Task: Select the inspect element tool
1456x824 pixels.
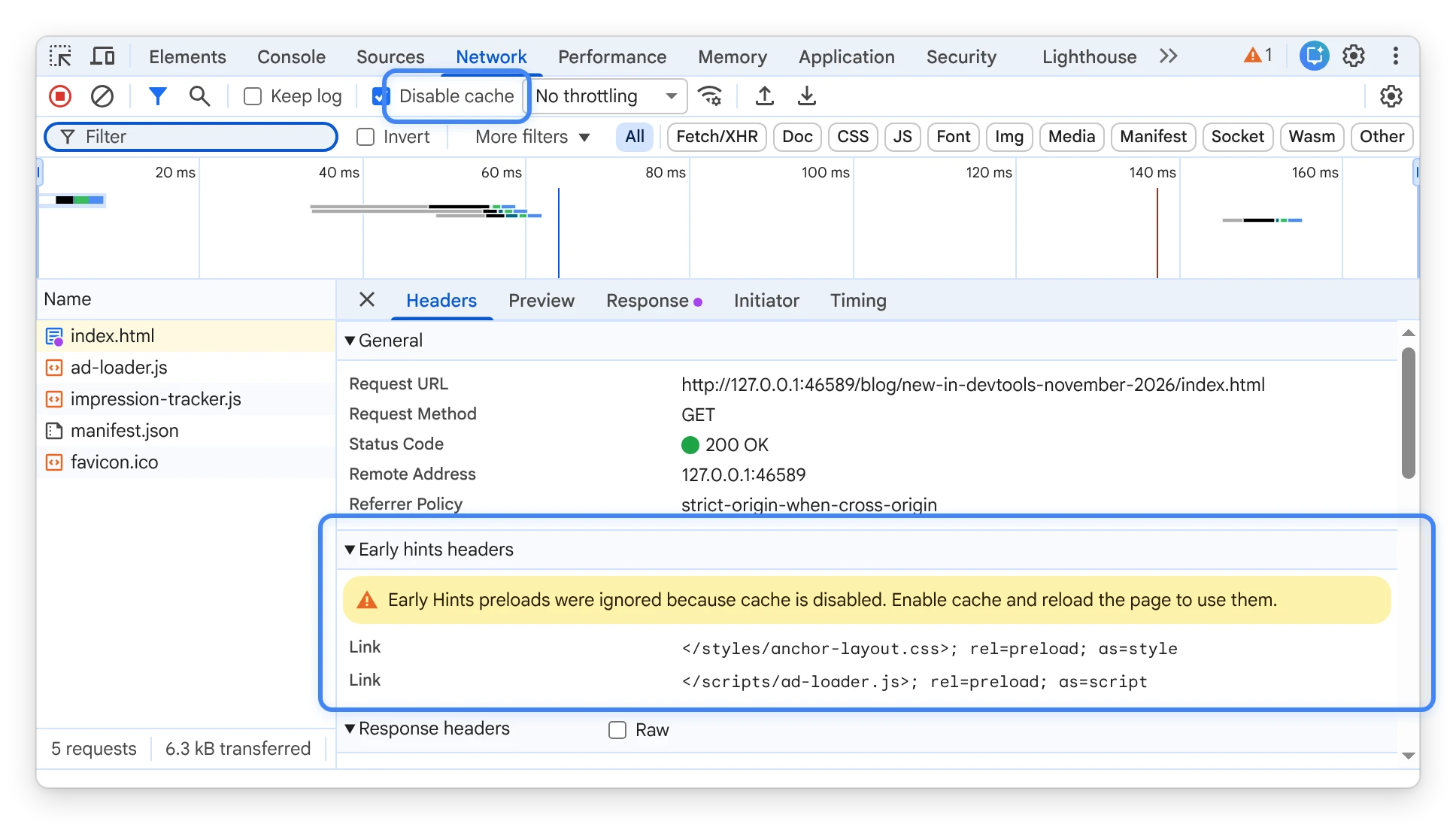Action: click(x=60, y=56)
